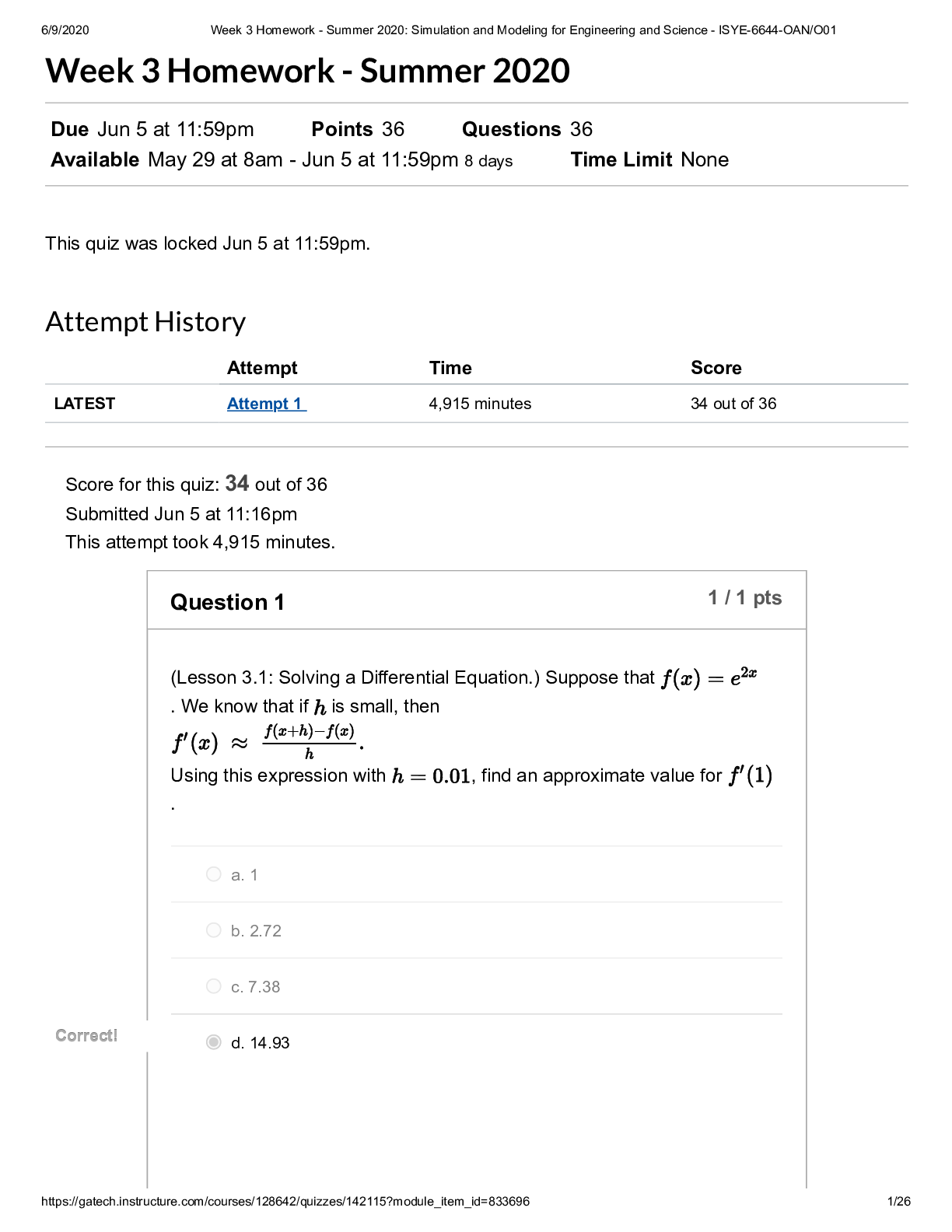This screenshot has width=952, height=1232.
Task: Click the f'(x) approximation formula
Action: (267, 742)
